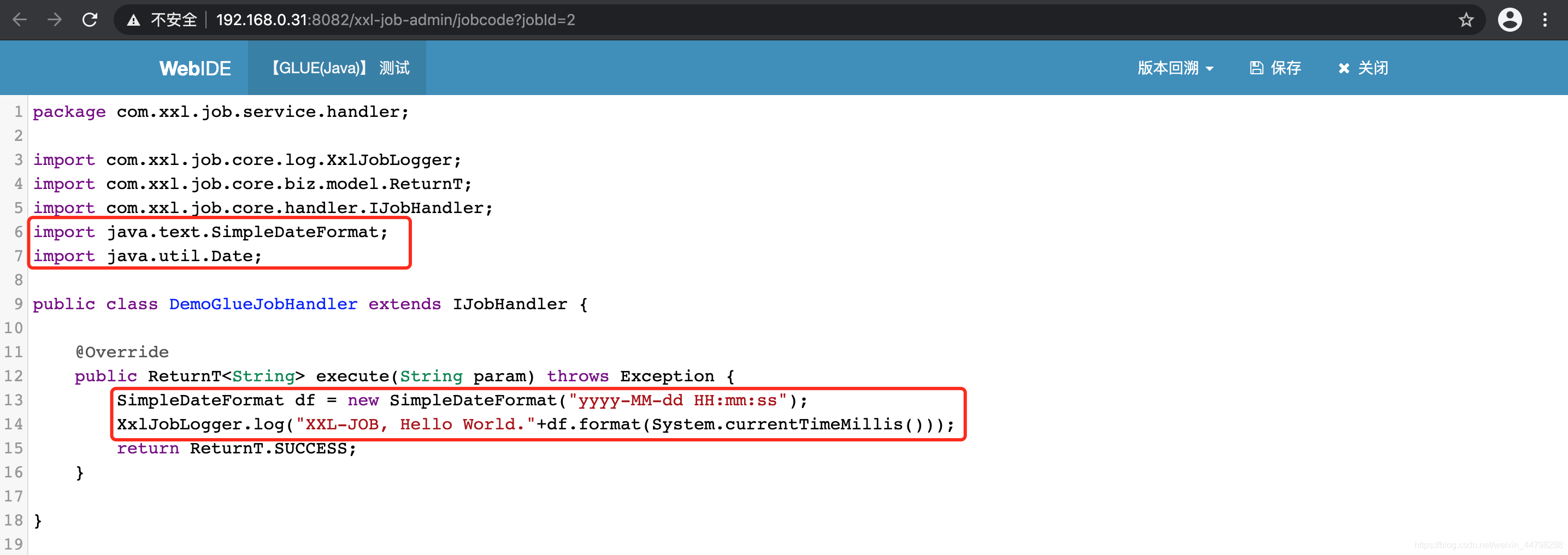This screenshot has width=1568, height=555.
Task: Click the XxlJobLogger.log statement
Action: (x=535, y=424)
